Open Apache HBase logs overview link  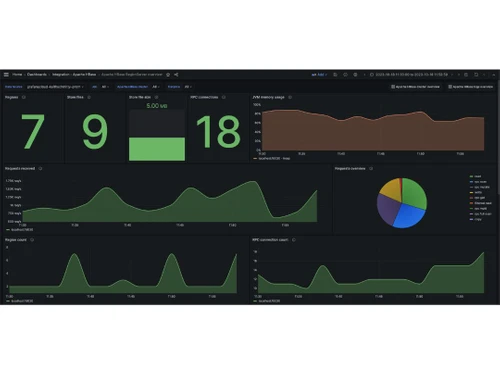click(471, 87)
